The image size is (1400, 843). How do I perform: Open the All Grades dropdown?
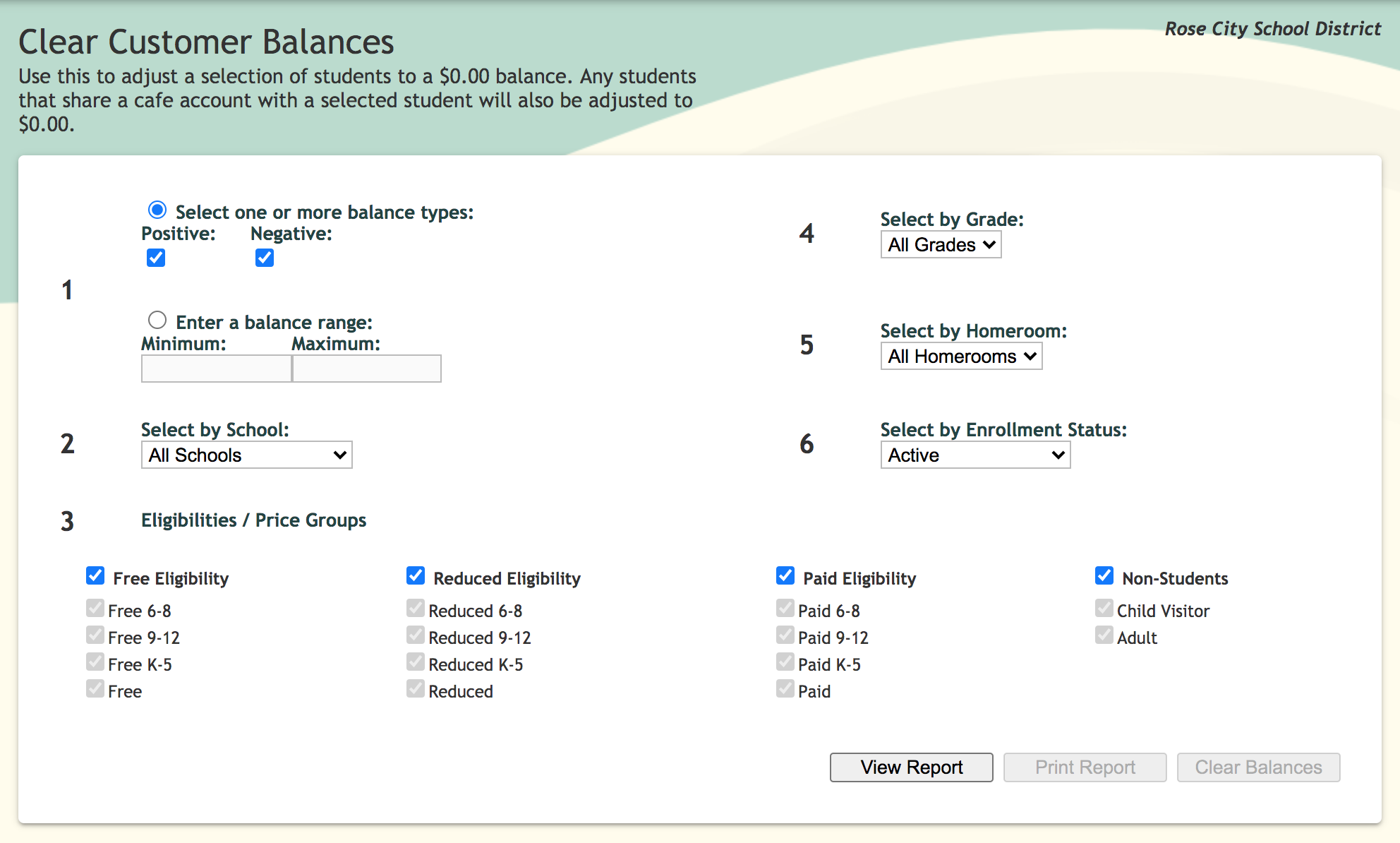(941, 245)
